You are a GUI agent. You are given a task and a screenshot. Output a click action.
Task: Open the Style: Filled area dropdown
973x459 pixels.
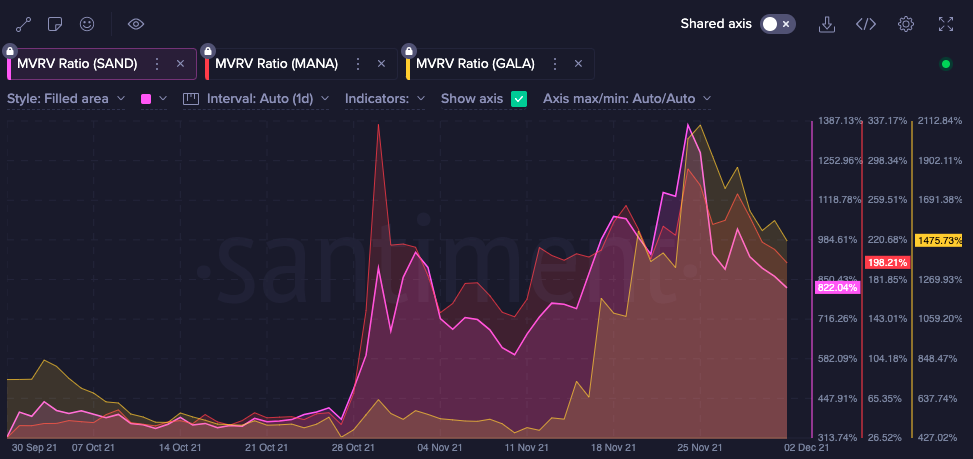tap(66, 99)
